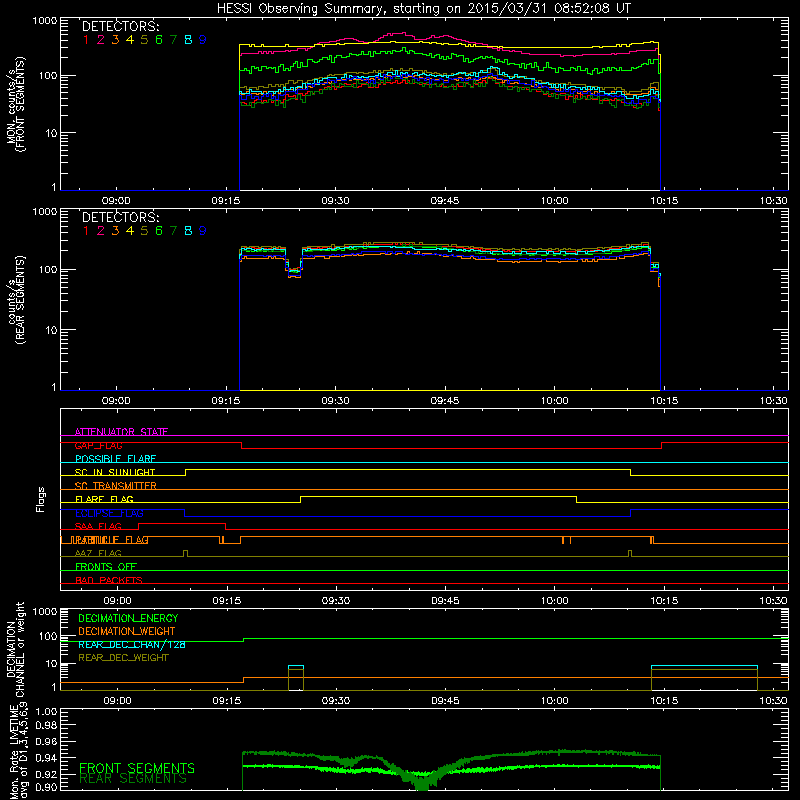Image resolution: width=800 pixels, height=800 pixels.
Task: Select the SAA_FLAG label
Action: coord(98,526)
